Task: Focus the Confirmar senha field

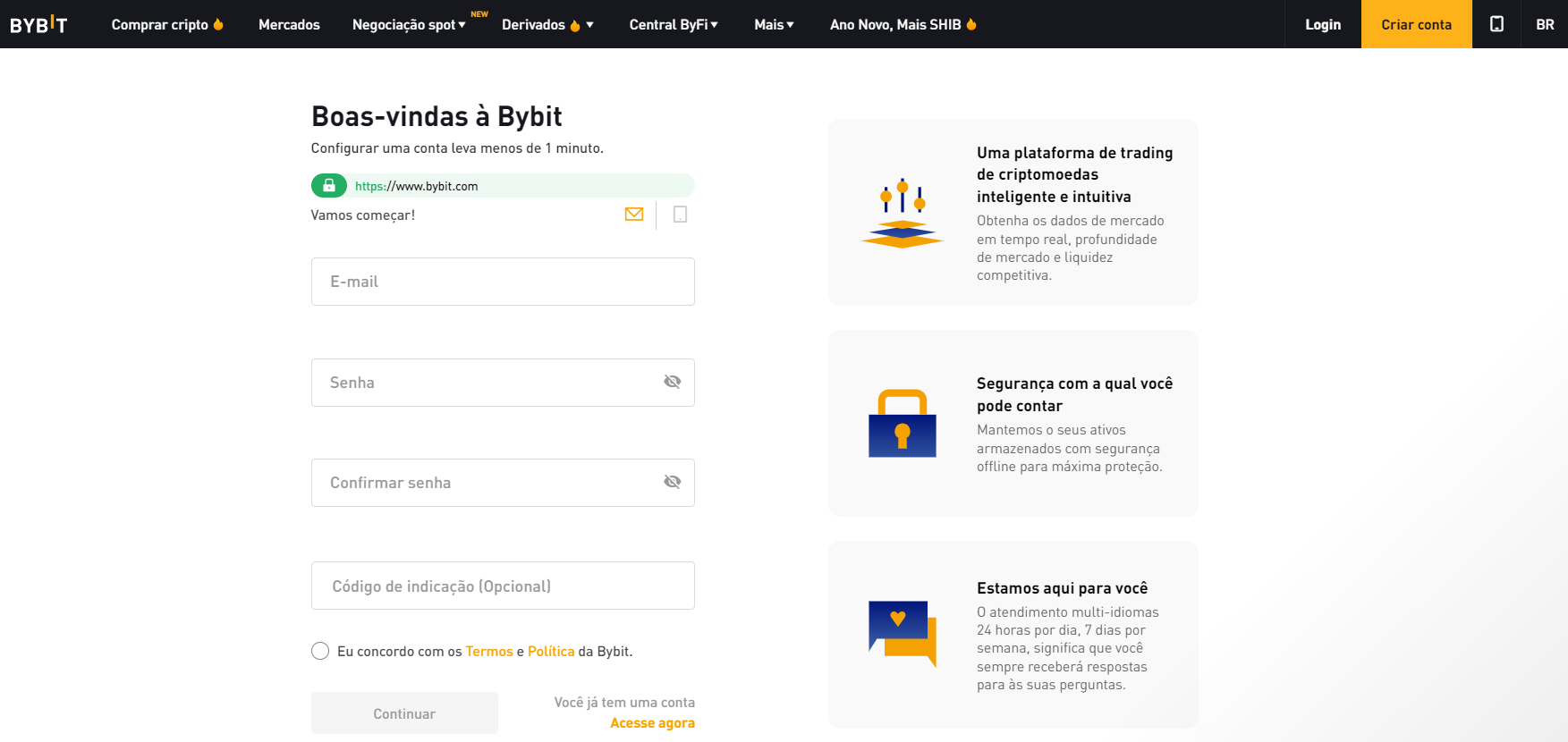Action: (x=503, y=483)
